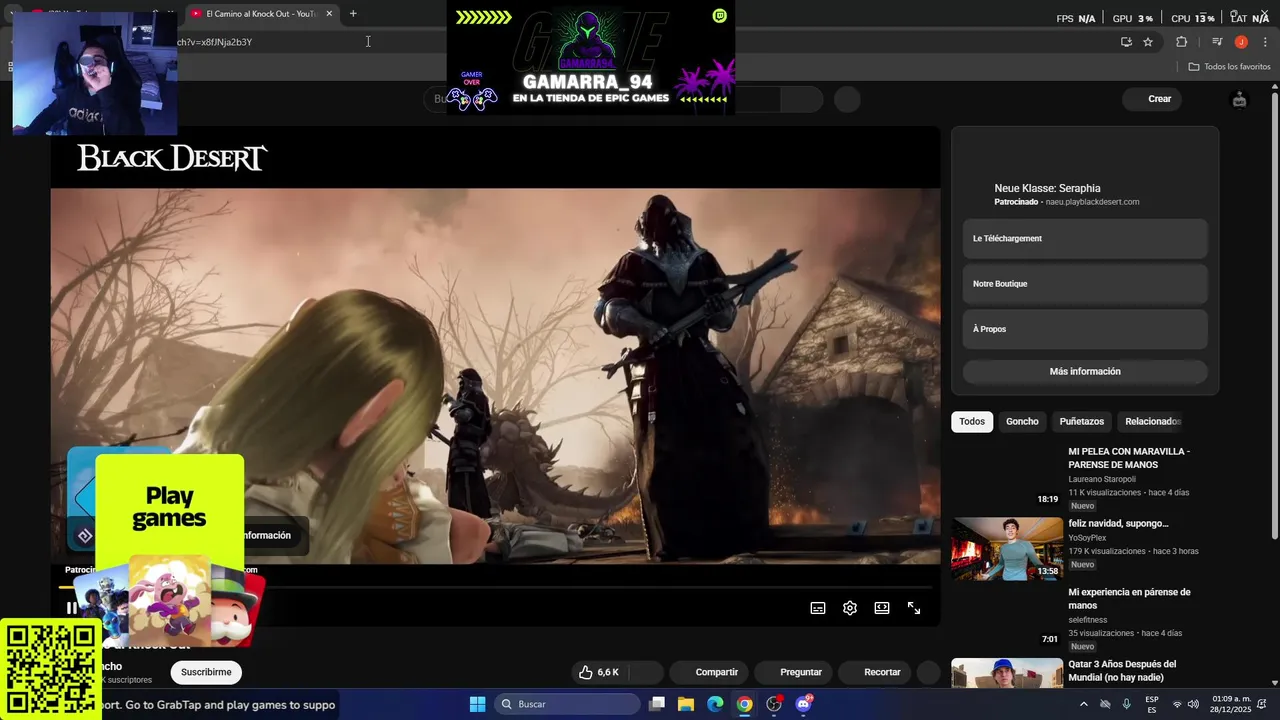Open Microsoft Edge from the taskbar
This screenshot has width=1280, height=720.
click(x=715, y=704)
